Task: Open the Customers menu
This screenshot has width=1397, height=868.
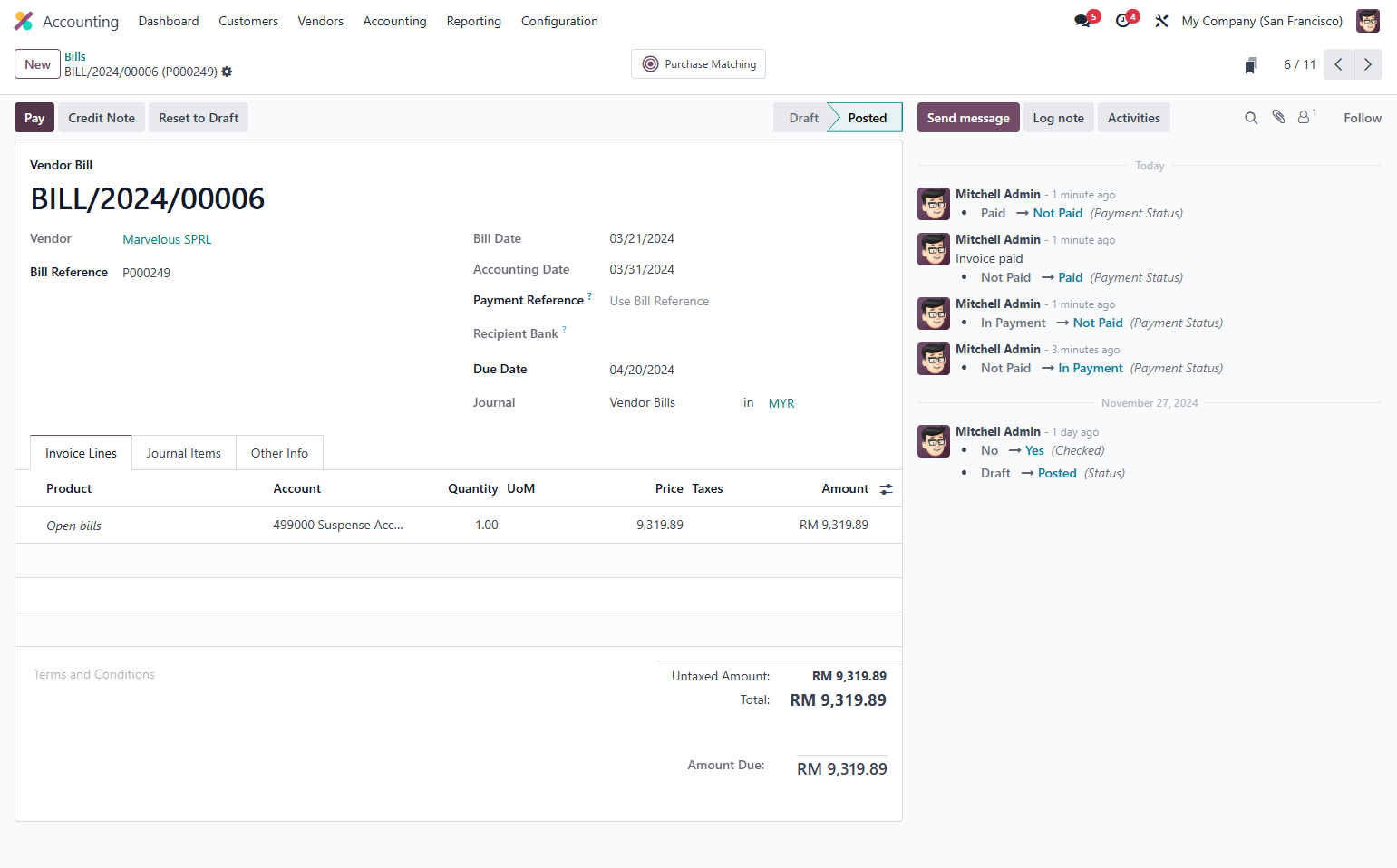Action: [248, 21]
